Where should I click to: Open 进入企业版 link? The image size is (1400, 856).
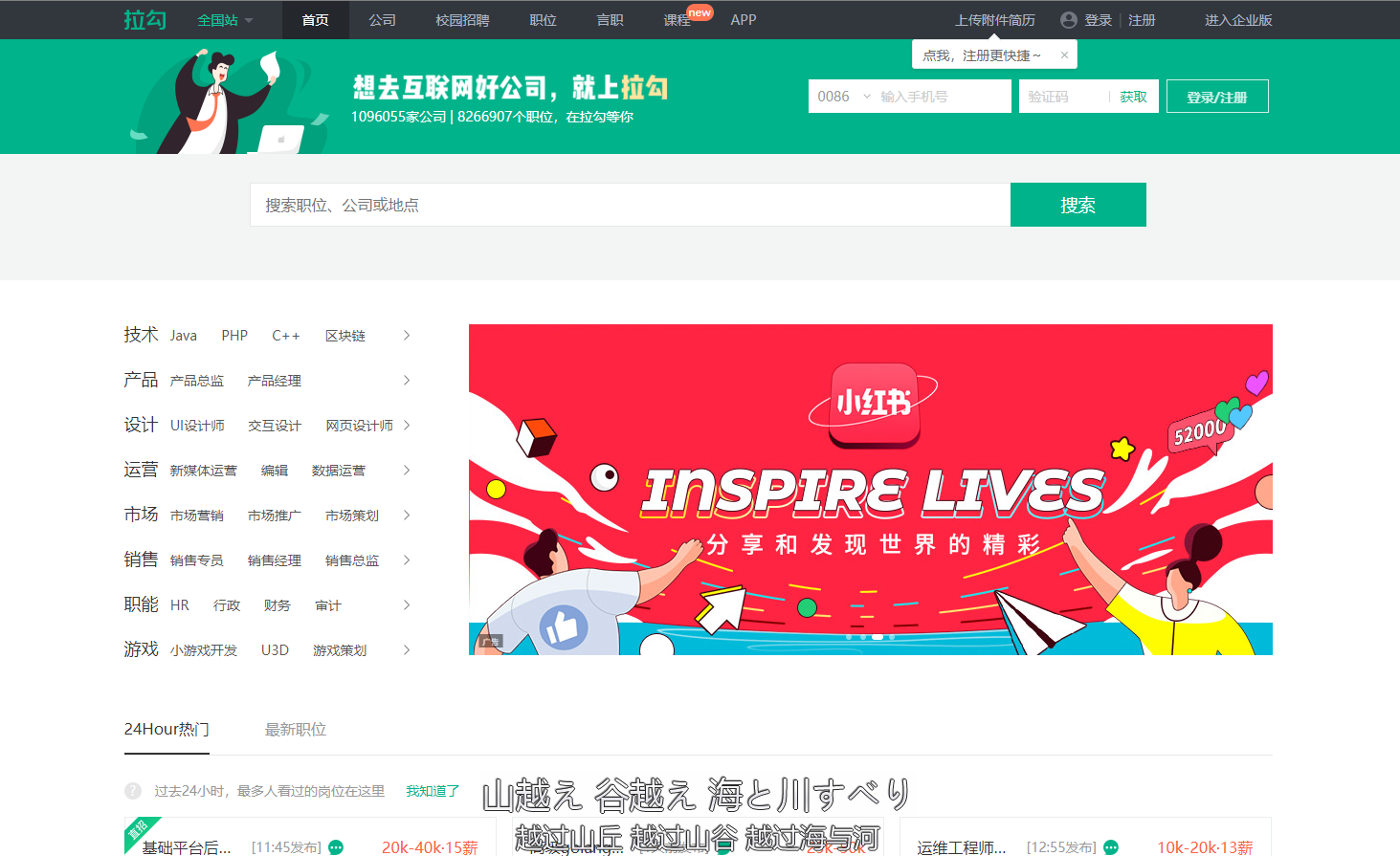coord(1238,20)
